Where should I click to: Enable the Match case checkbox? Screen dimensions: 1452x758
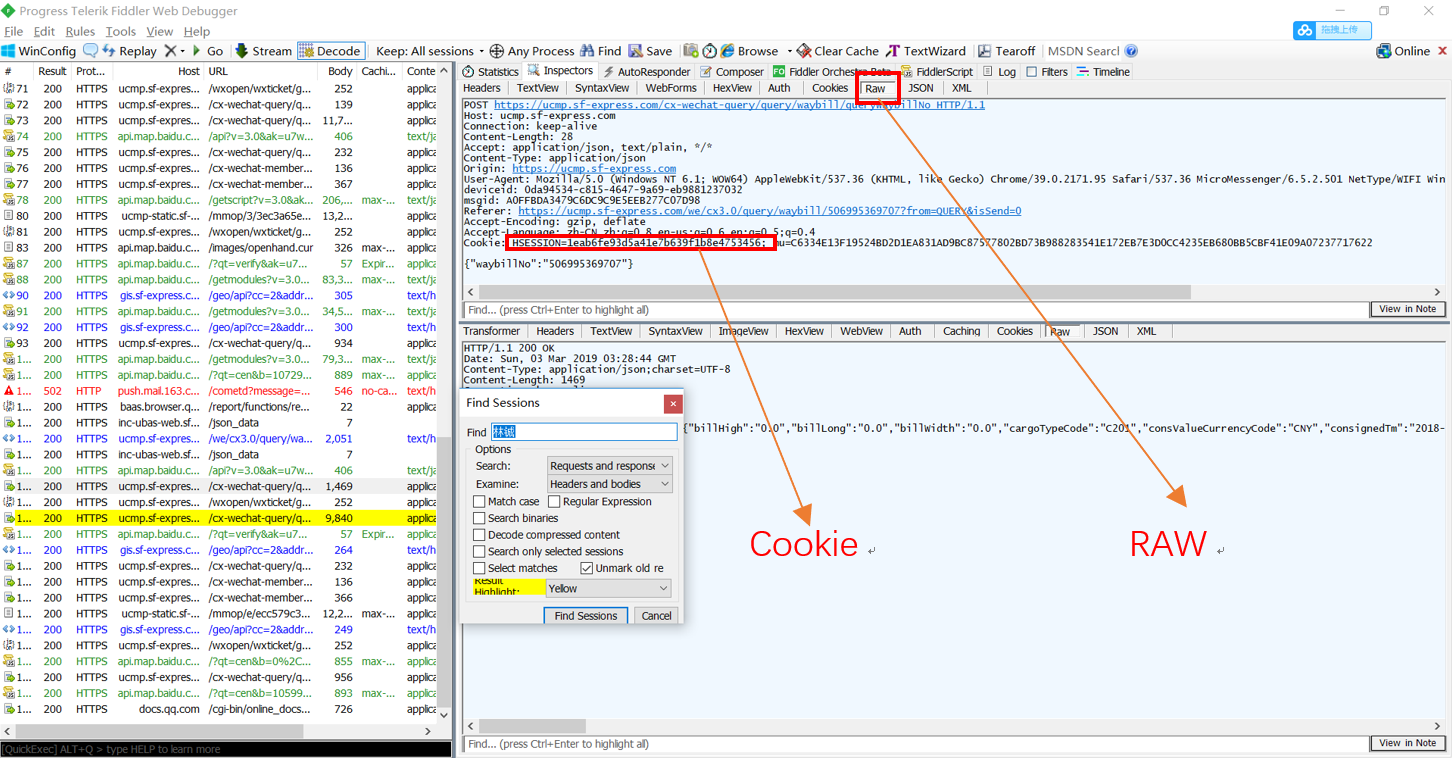479,502
